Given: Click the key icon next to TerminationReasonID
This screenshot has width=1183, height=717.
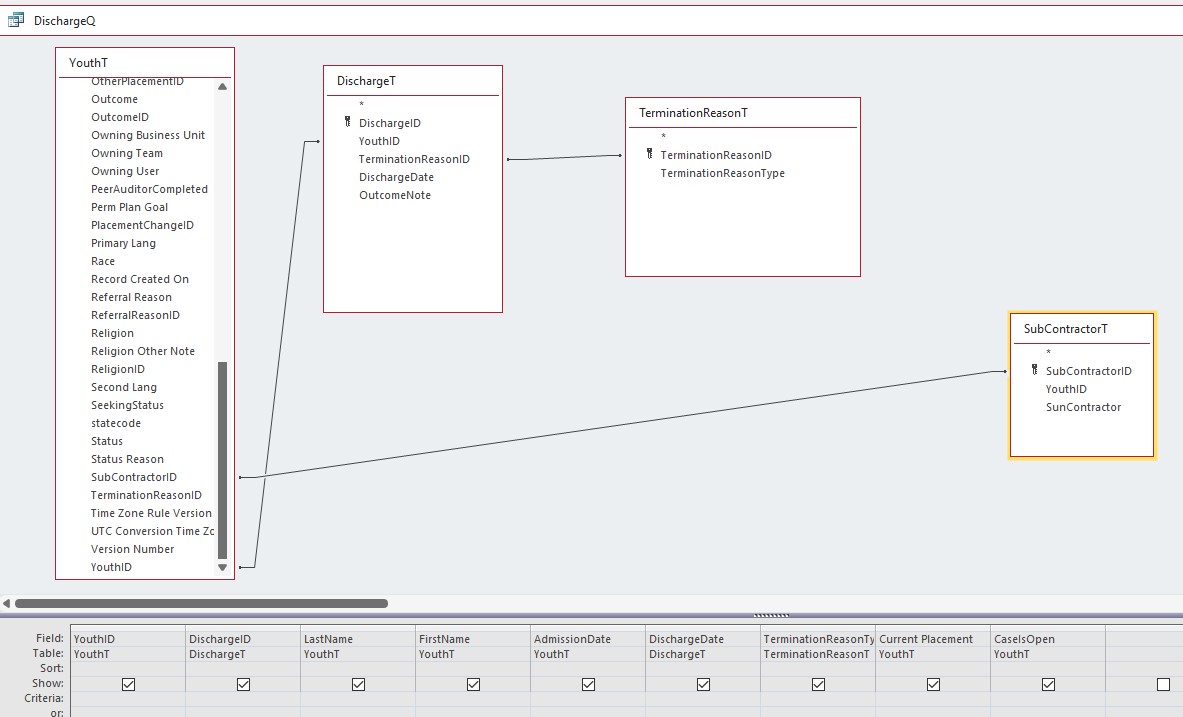Looking at the screenshot, I should [x=648, y=154].
